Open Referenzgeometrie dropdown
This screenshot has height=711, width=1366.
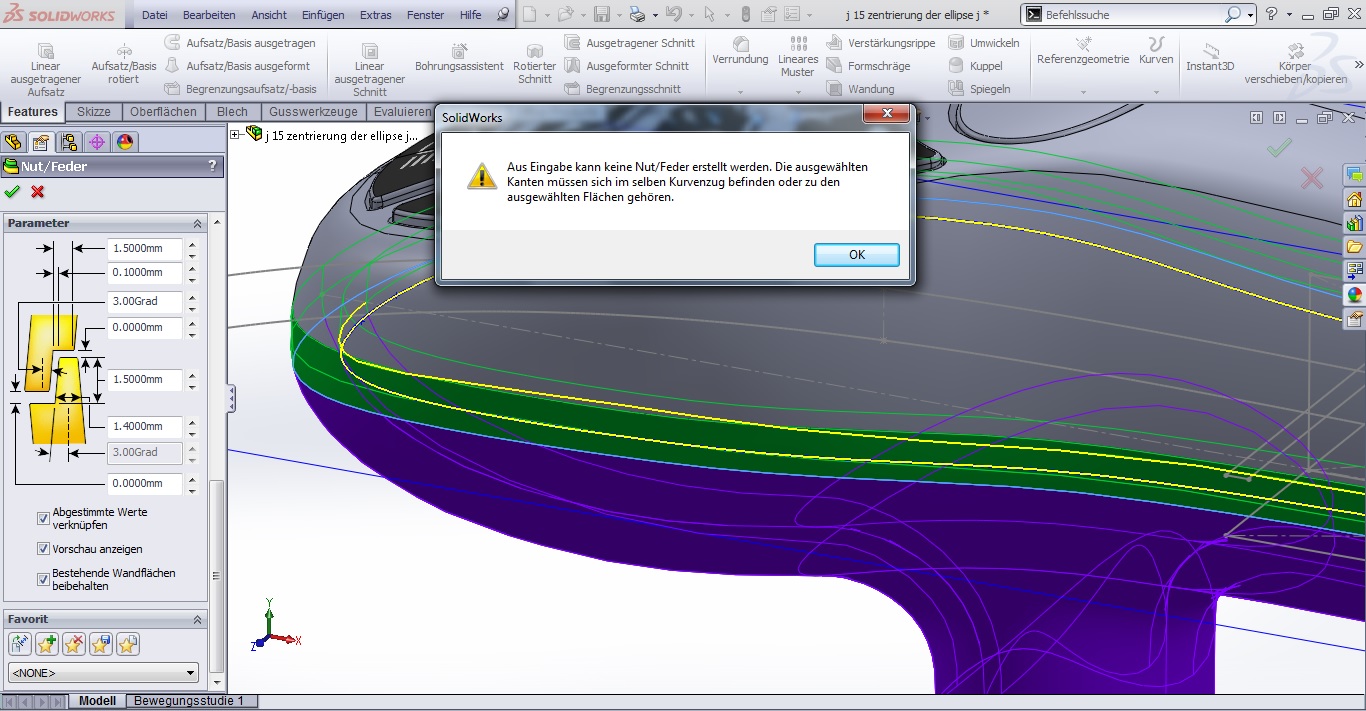1083,91
